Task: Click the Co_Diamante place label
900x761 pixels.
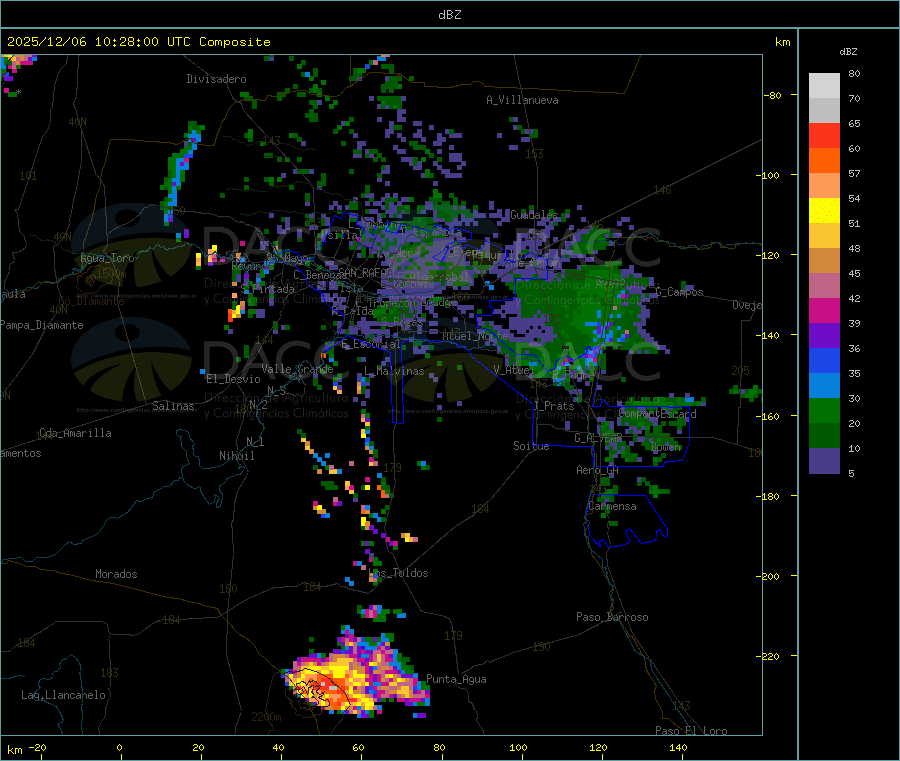Action: tap(91, 301)
